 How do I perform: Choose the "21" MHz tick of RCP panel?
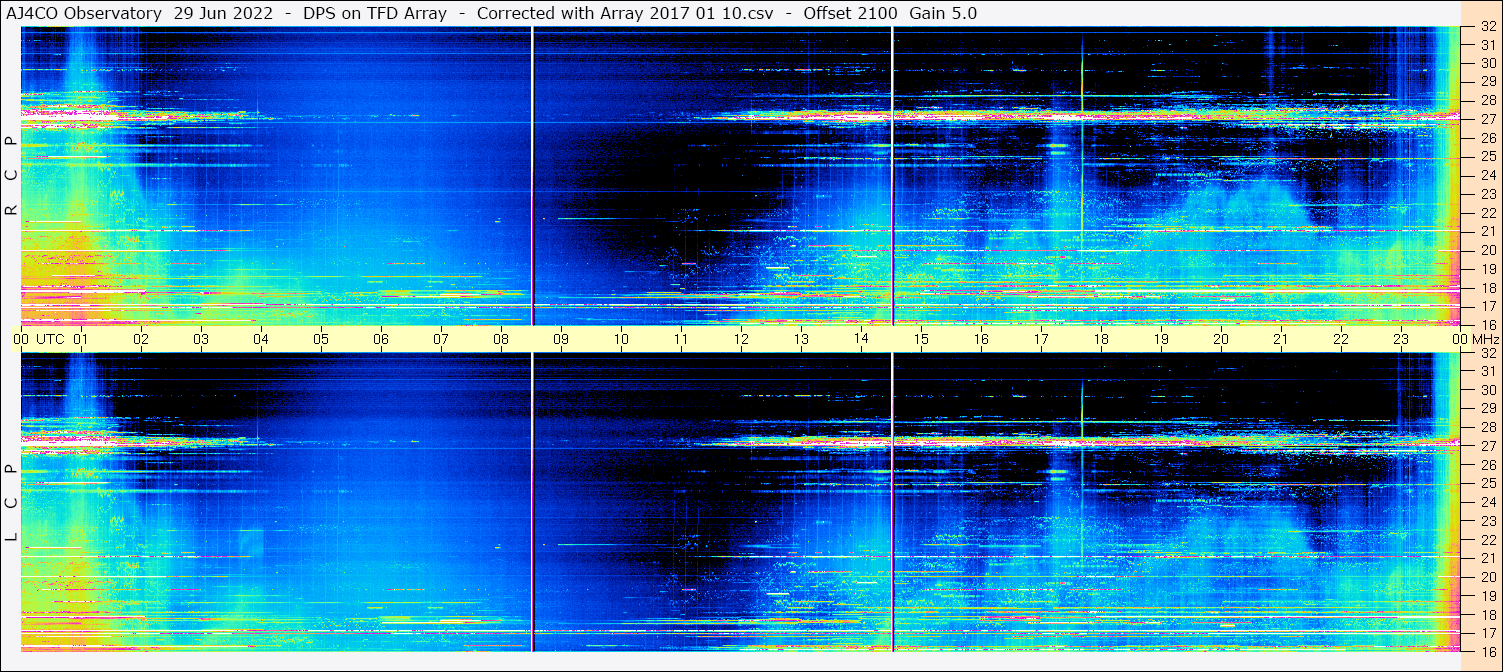pos(1487,231)
